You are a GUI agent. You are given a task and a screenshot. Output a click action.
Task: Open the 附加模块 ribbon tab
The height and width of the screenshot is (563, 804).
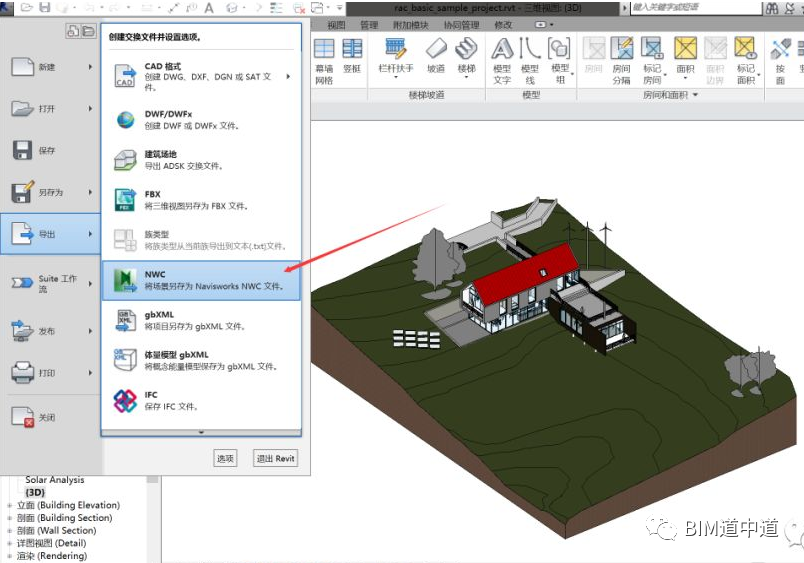(410, 25)
